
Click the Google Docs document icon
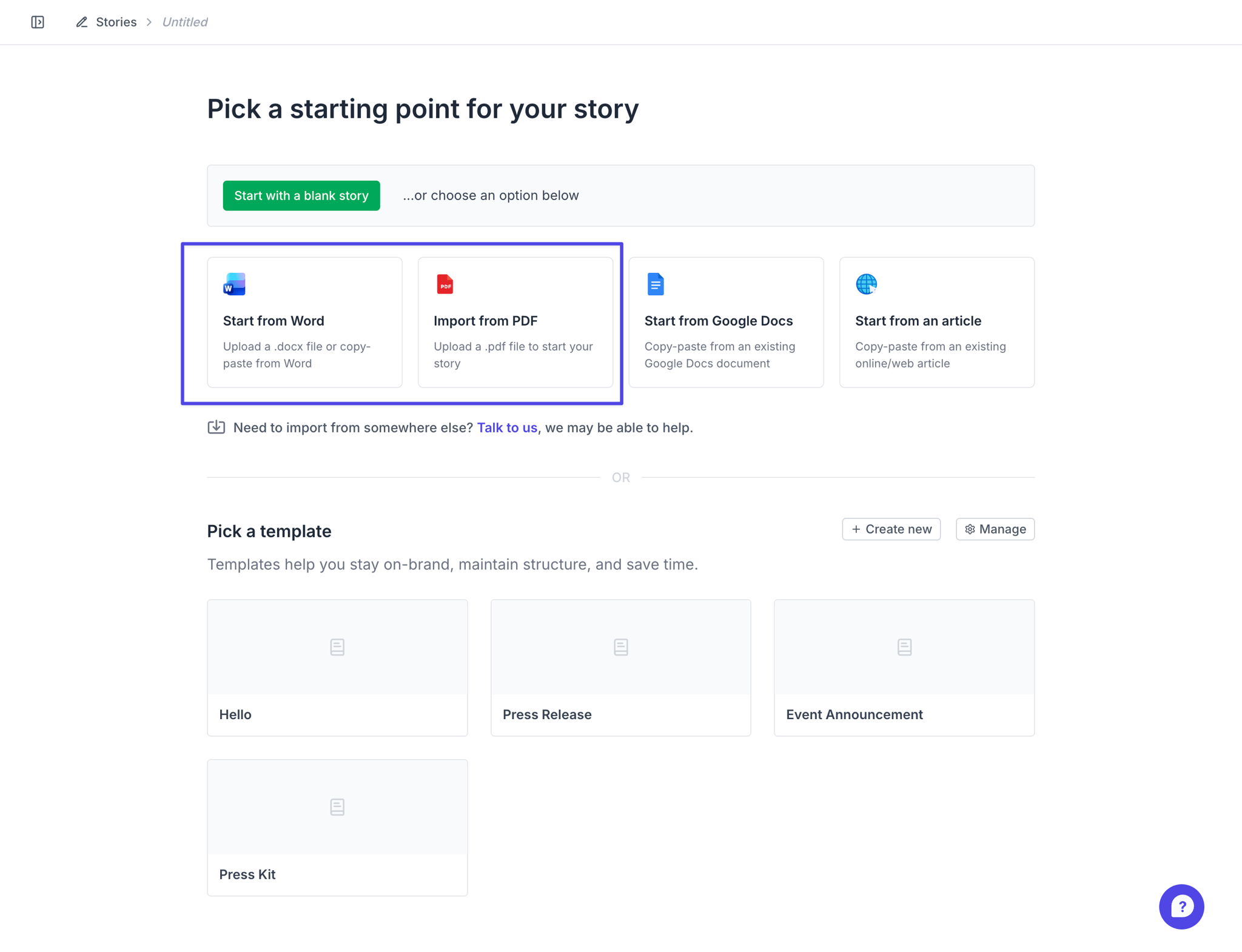pos(656,284)
